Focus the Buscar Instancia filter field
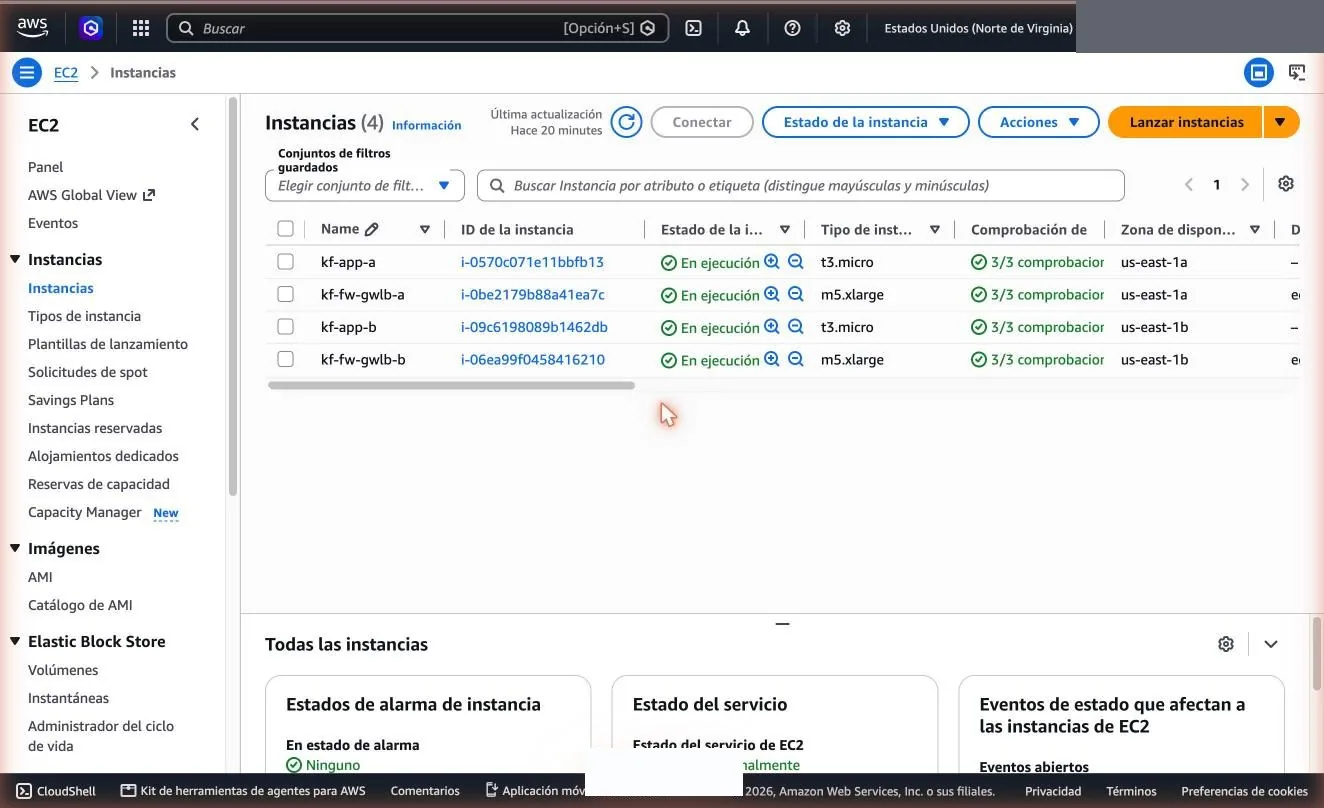1324x808 pixels. tap(801, 185)
